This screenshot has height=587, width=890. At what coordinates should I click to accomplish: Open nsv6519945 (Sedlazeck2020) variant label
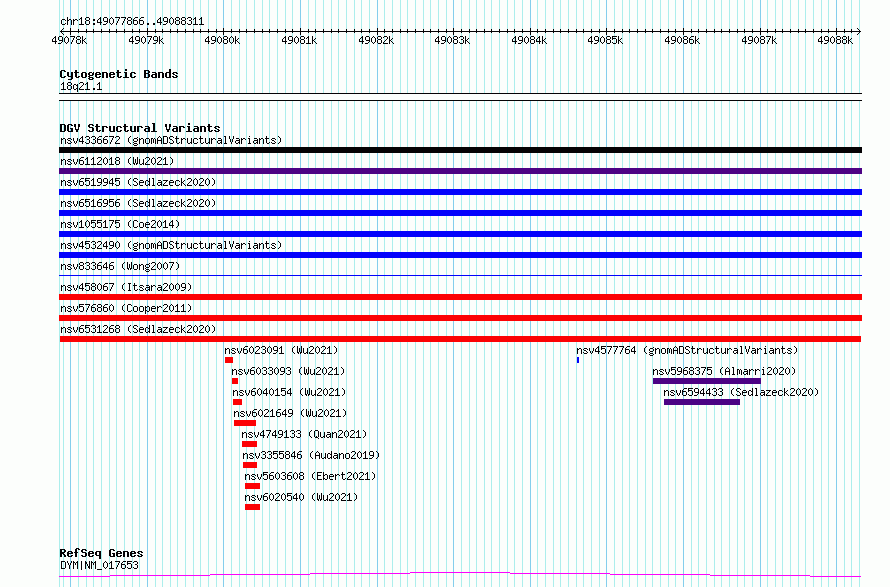coord(138,182)
